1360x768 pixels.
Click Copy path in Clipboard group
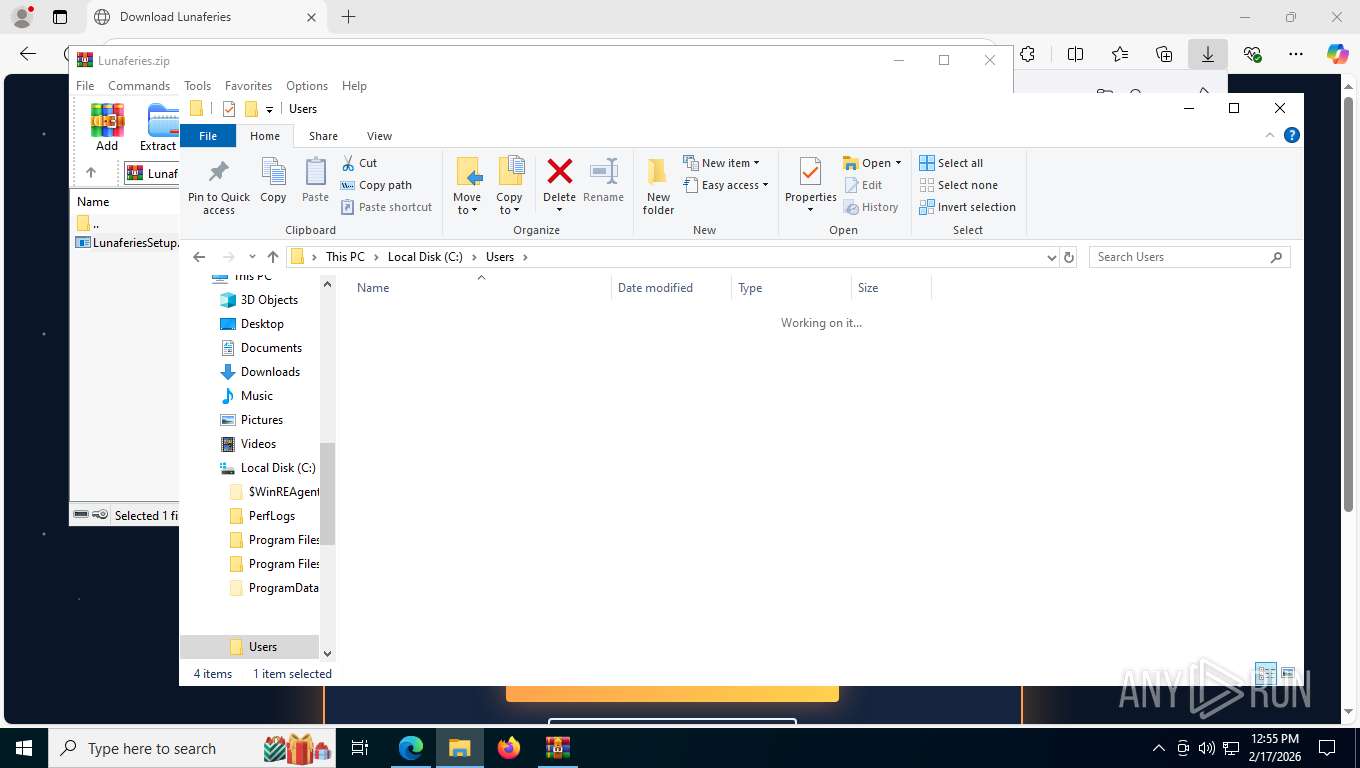click(376, 185)
